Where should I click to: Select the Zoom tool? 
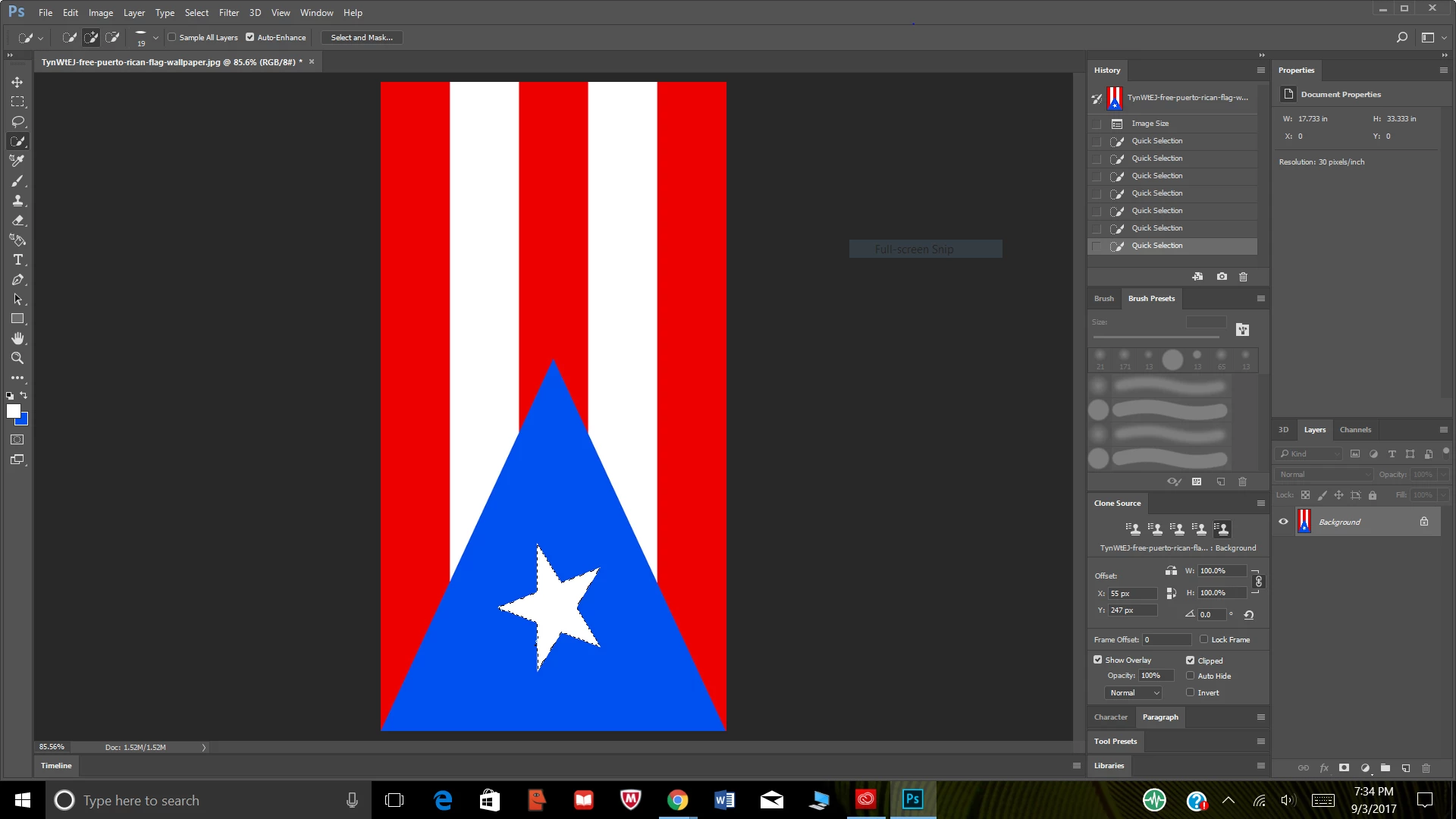[x=17, y=358]
